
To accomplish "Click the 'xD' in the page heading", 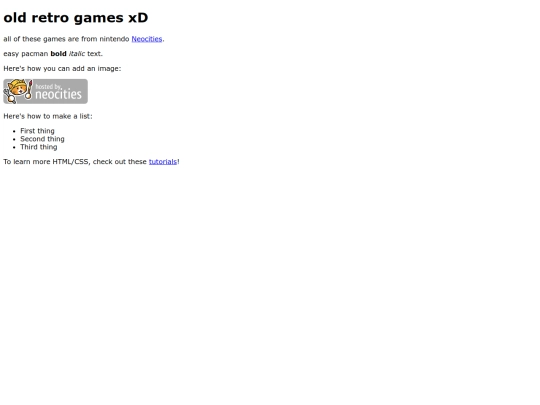I will (138, 18).
